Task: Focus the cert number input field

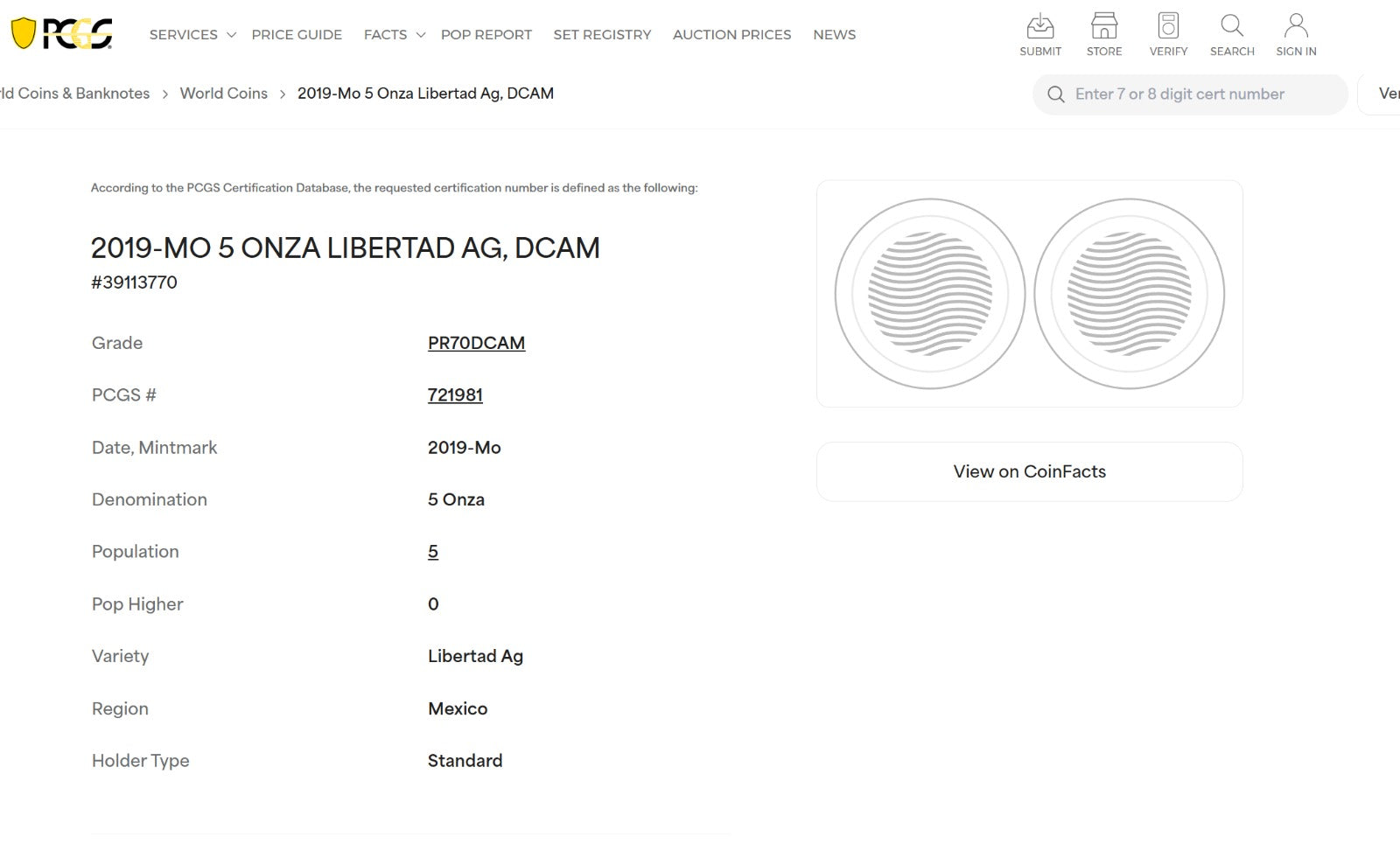Action: pos(1199,94)
